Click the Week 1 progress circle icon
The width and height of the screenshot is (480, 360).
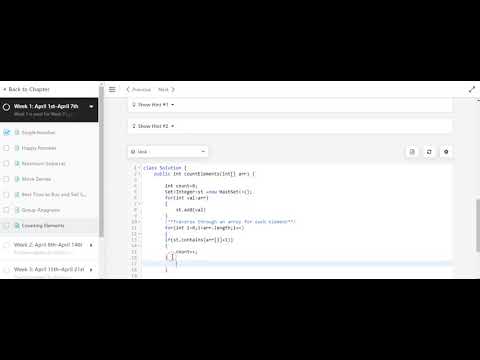click(x=6, y=107)
